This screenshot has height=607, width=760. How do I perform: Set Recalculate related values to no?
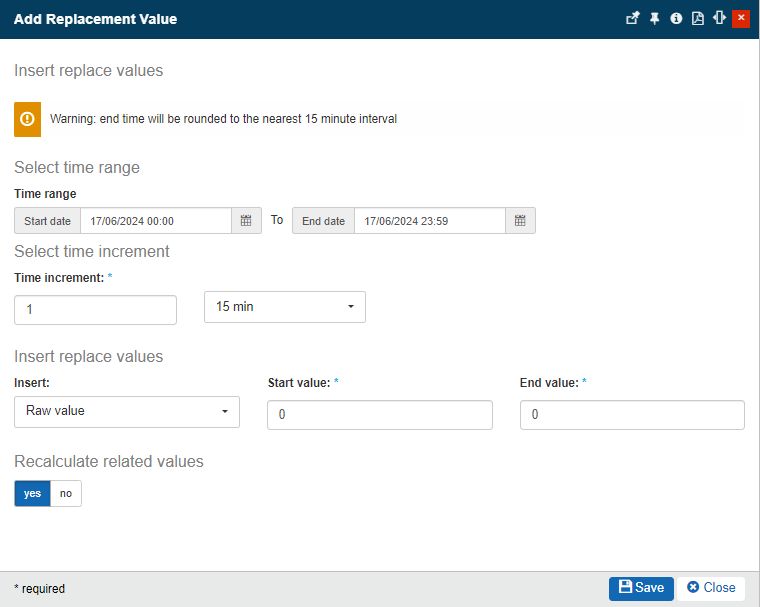(x=66, y=493)
